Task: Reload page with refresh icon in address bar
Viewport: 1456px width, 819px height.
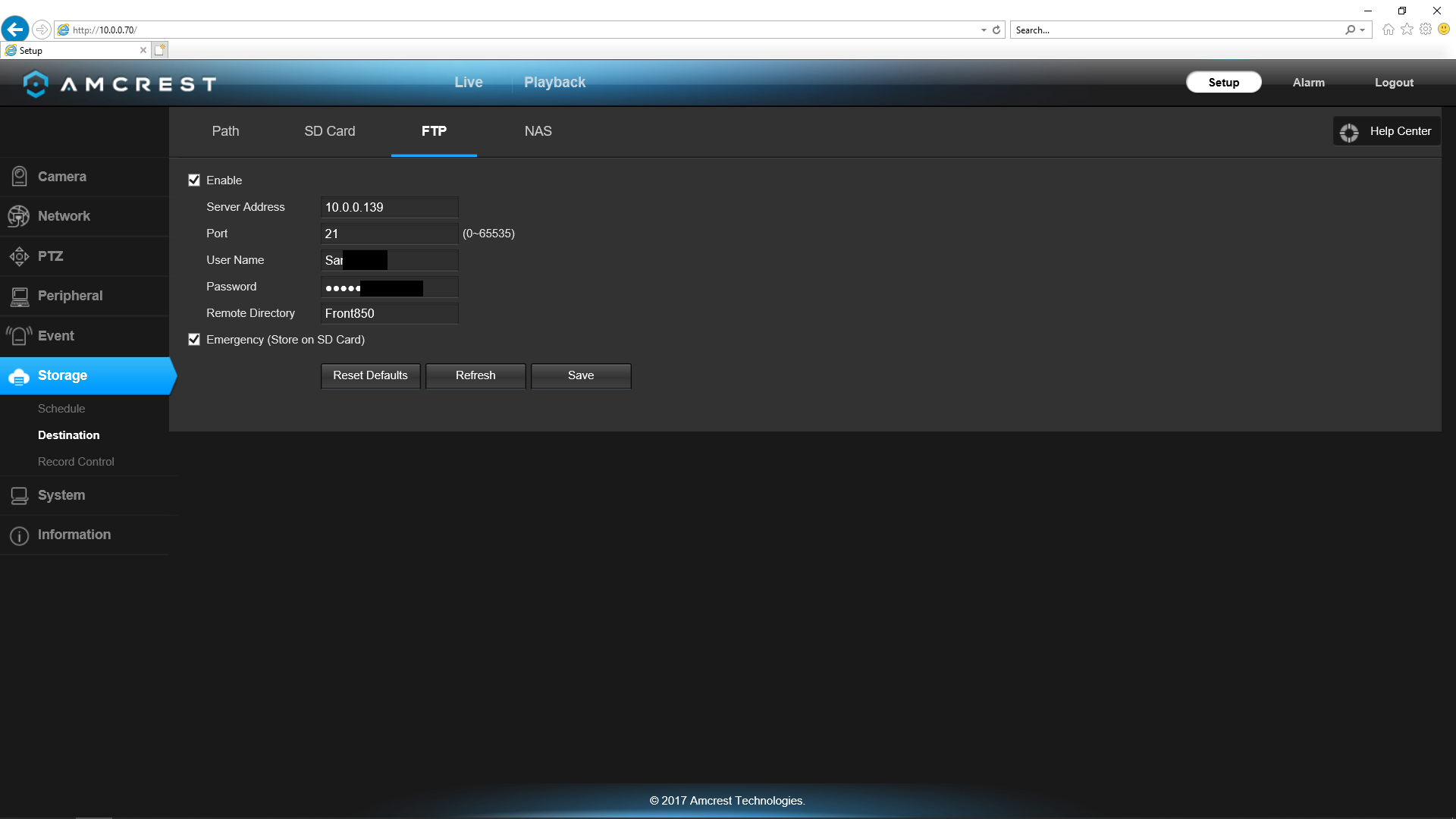Action: coord(996,30)
